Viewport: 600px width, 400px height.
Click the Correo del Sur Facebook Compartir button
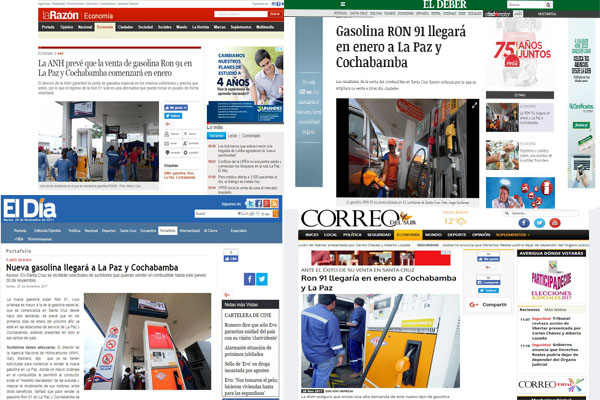tap(488, 282)
